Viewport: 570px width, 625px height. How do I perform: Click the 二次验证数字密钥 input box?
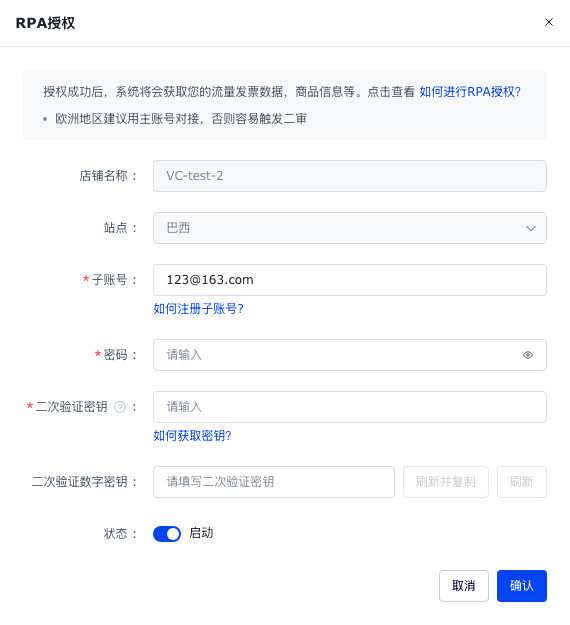click(x=274, y=482)
